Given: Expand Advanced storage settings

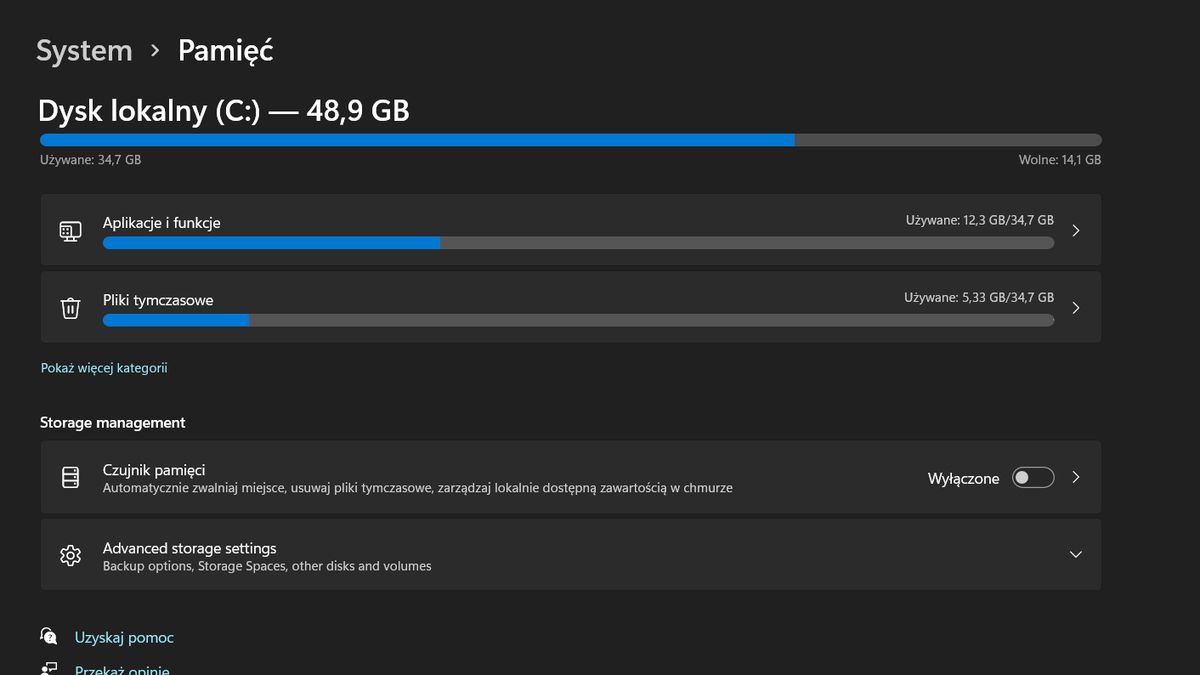Looking at the screenshot, I should [1075, 554].
